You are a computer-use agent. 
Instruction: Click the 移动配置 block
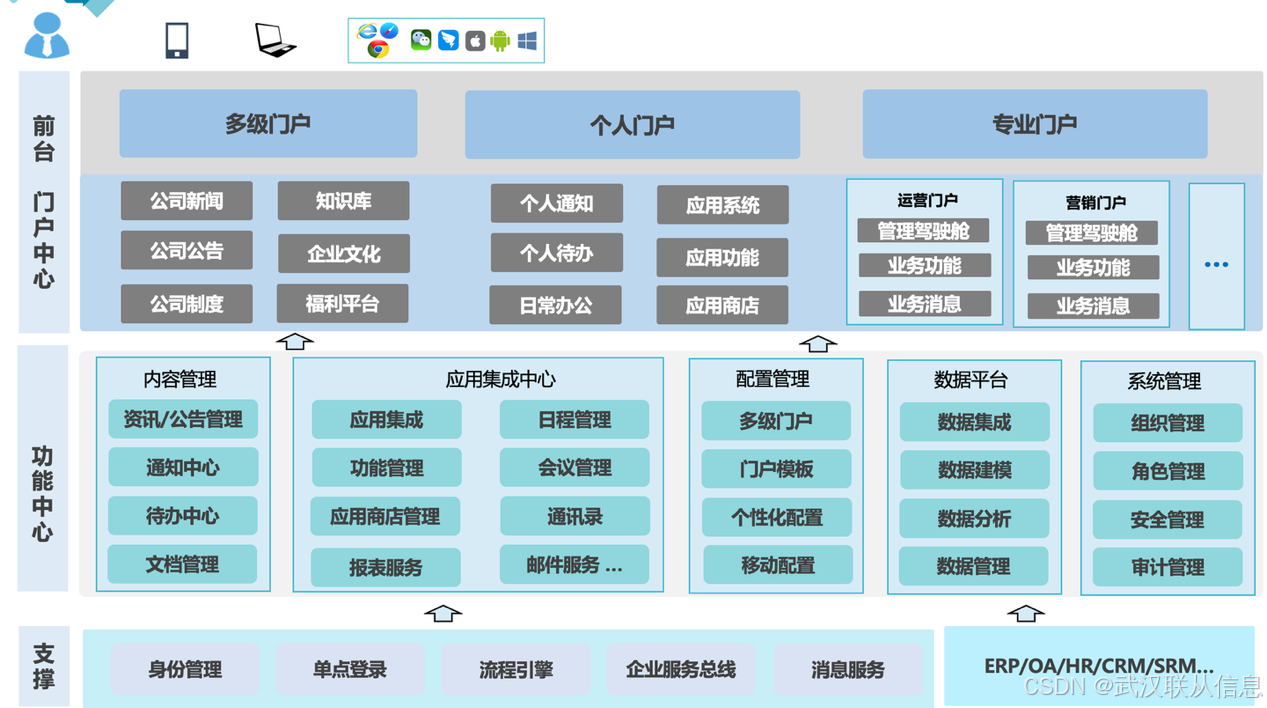click(778, 565)
